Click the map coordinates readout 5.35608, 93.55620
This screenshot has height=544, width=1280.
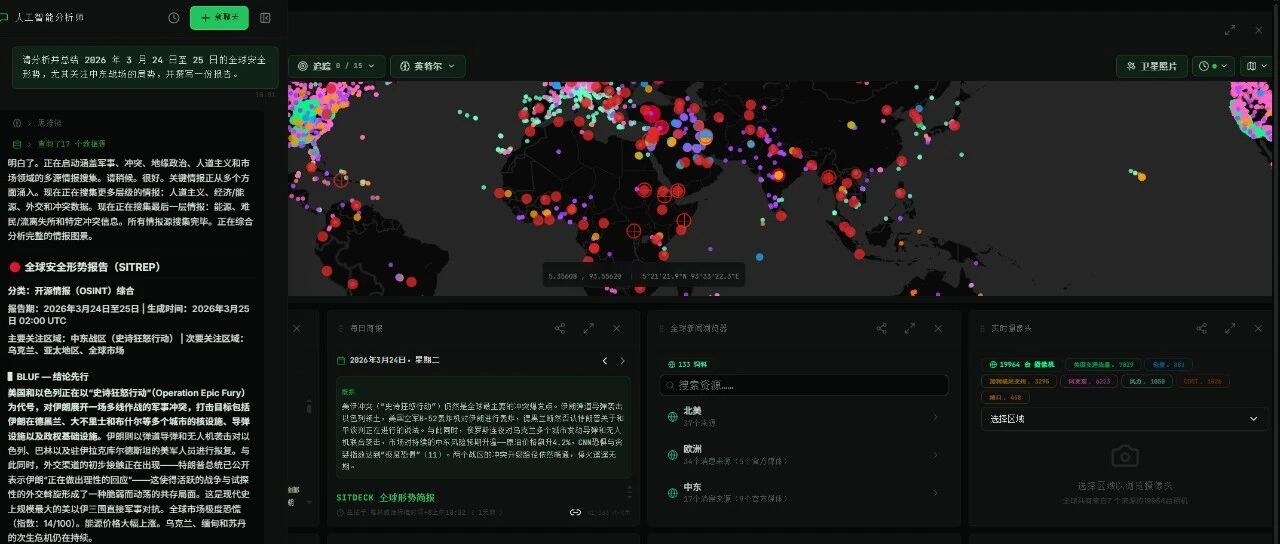[585, 276]
